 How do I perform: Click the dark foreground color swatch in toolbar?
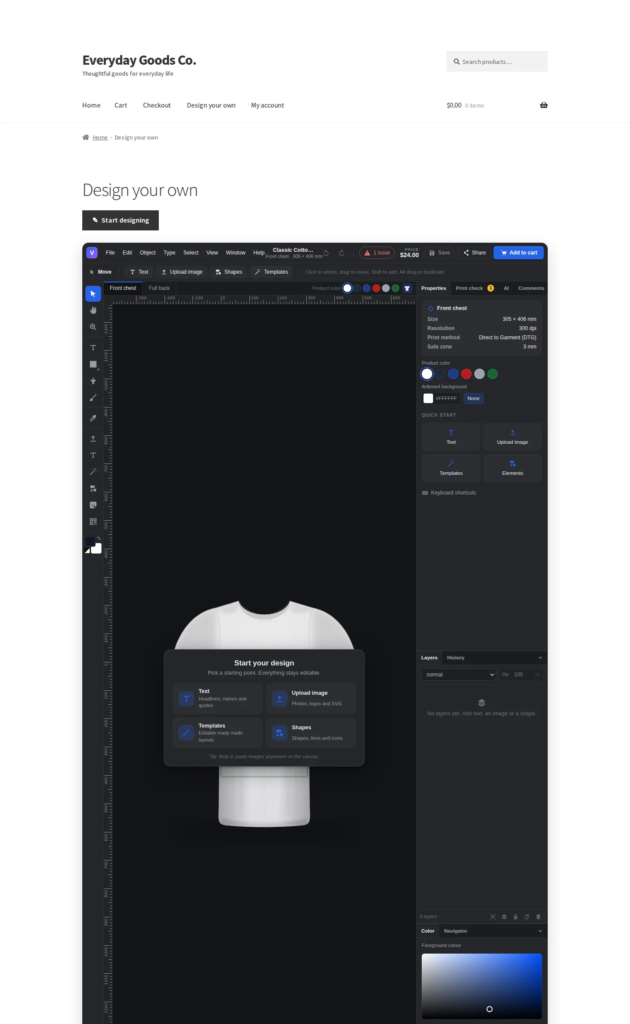(x=90, y=541)
